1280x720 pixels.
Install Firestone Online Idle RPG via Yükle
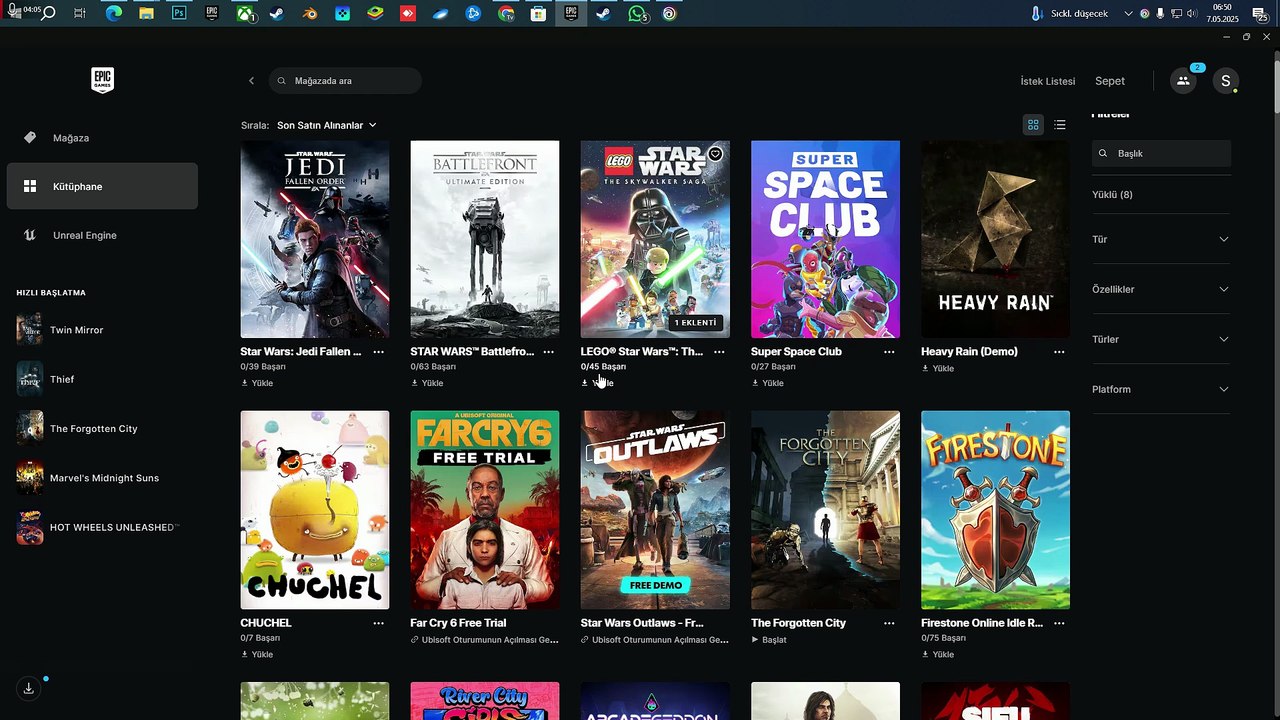click(x=938, y=654)
